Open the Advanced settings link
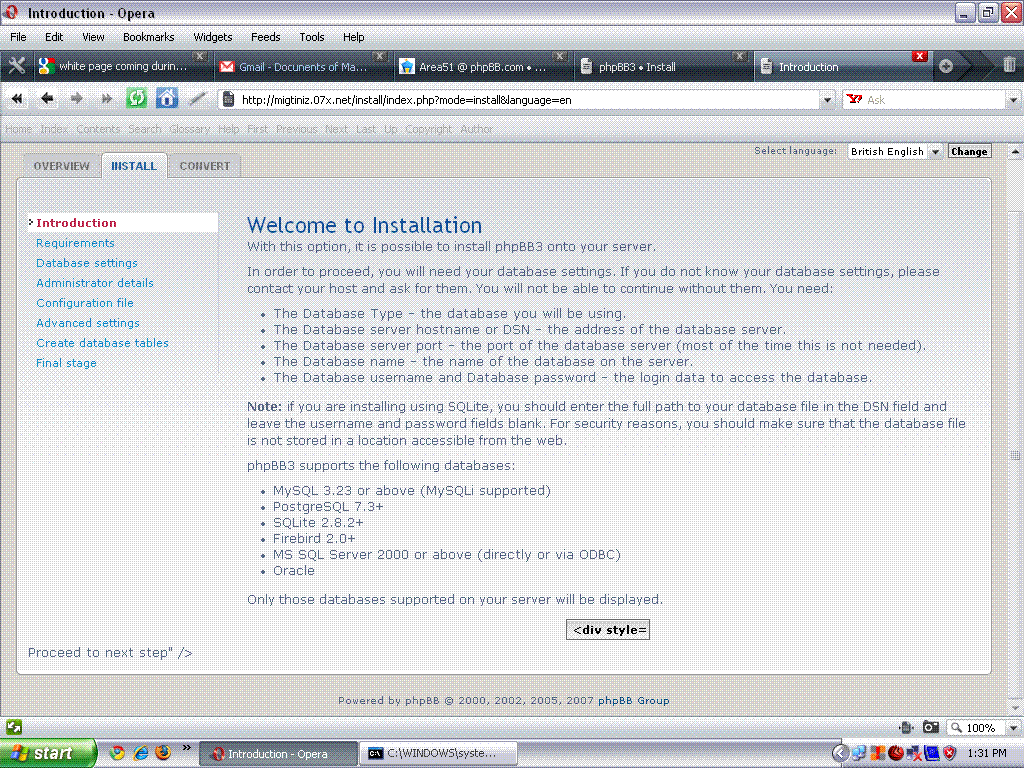Screen dimensions: 1024x768 (x=88, y=323)
